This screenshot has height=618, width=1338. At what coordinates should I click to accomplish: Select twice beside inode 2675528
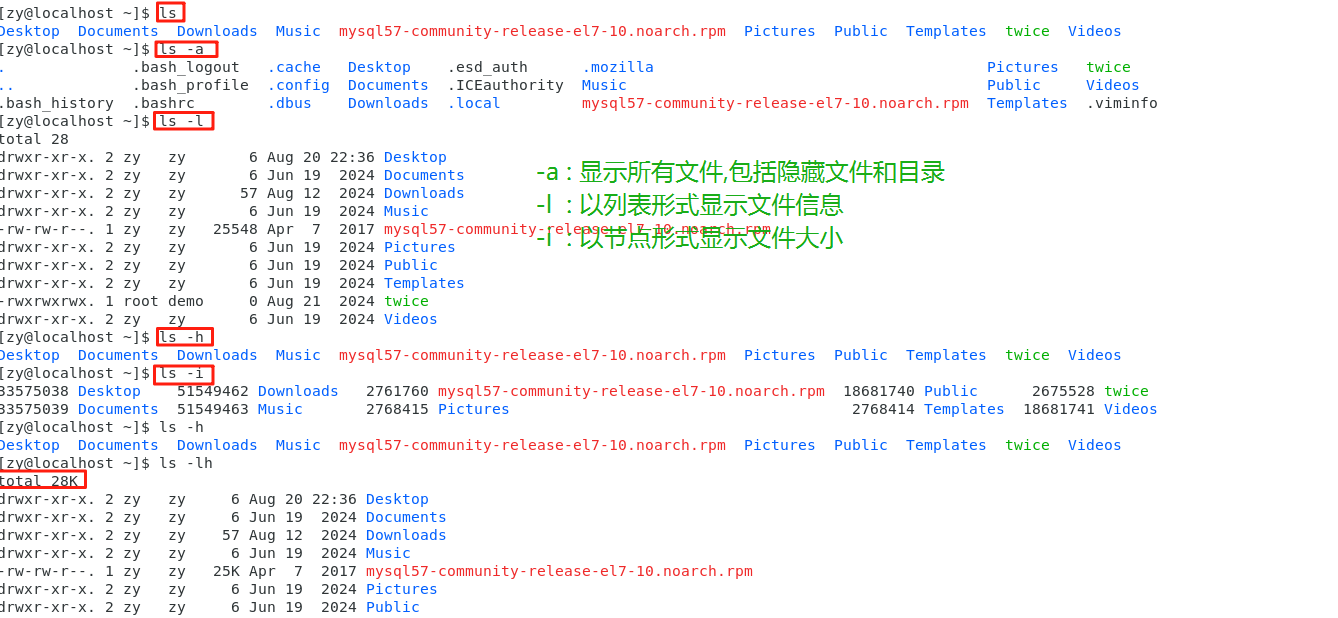(x=1126, y=391)
